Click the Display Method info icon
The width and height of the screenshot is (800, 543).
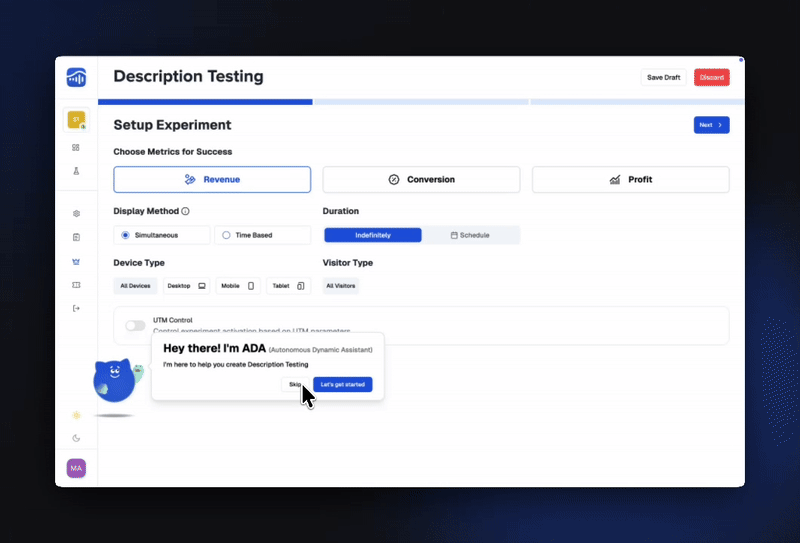click(x=186, y=212)
